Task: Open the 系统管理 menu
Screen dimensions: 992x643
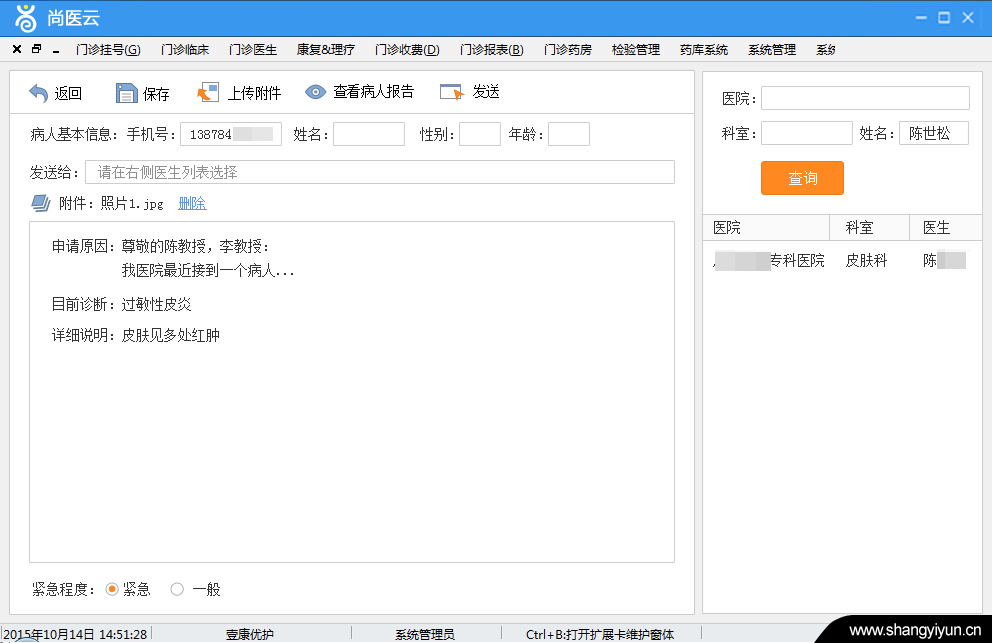Action: coord(772,49)
